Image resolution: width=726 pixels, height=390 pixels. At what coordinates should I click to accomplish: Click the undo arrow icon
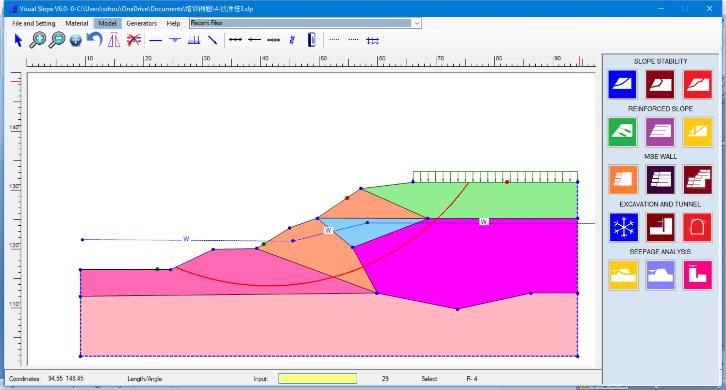94,40
